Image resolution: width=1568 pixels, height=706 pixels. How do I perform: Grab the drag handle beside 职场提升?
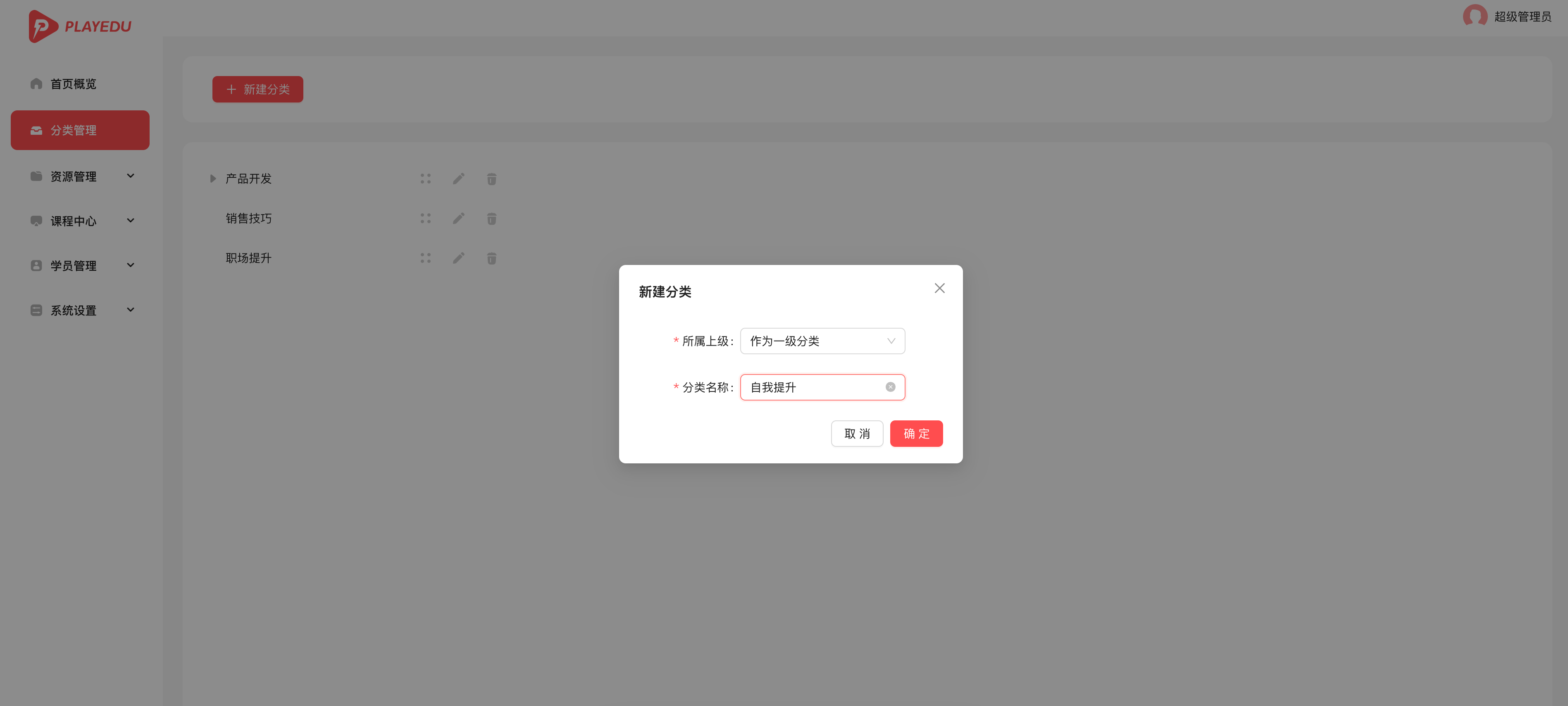point(426,258)
